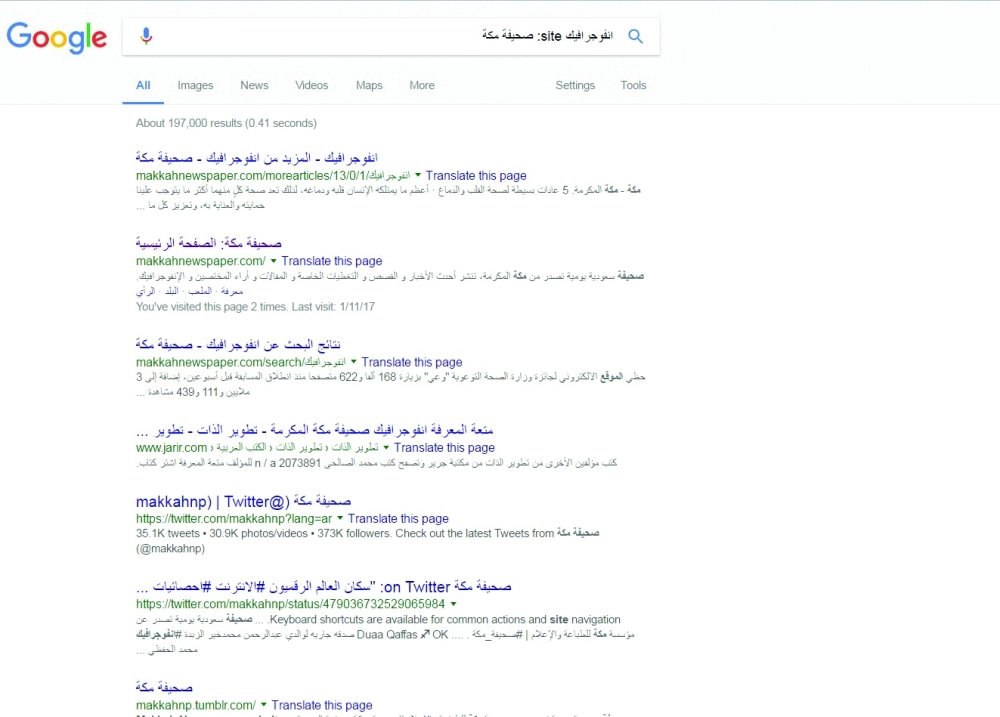Viewport: 1000px width, 717px height.
Task: Click the Google logo
Action: (x=57, y=37)
